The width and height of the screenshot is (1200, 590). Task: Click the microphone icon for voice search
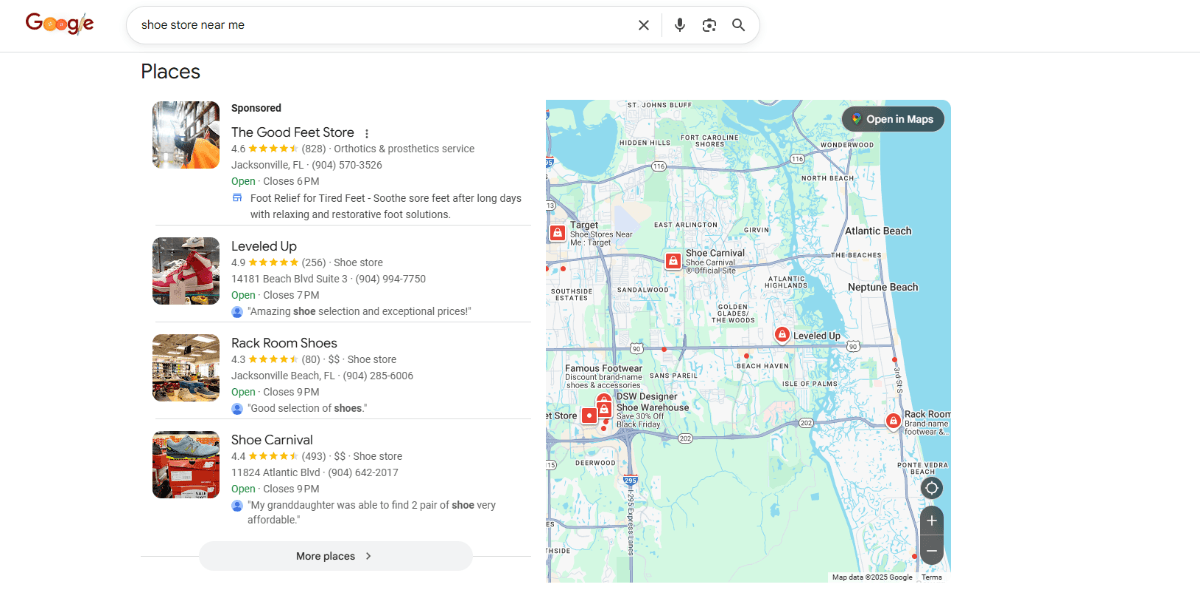pyautogui.click(x=680, y=25)
